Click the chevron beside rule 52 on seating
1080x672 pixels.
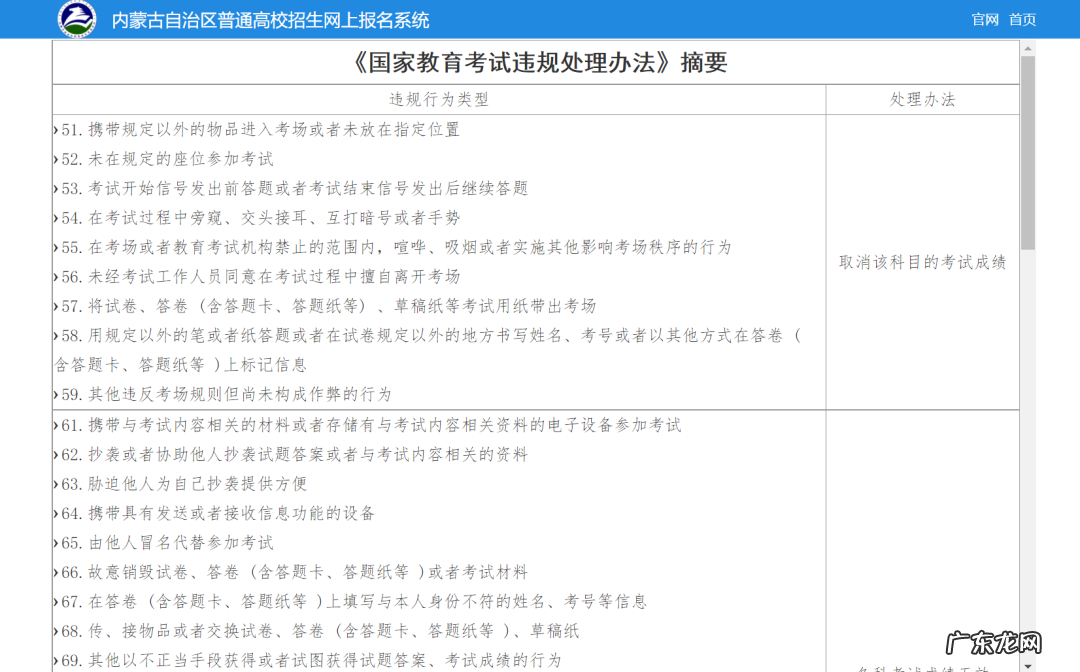click(x=58, y=158)
